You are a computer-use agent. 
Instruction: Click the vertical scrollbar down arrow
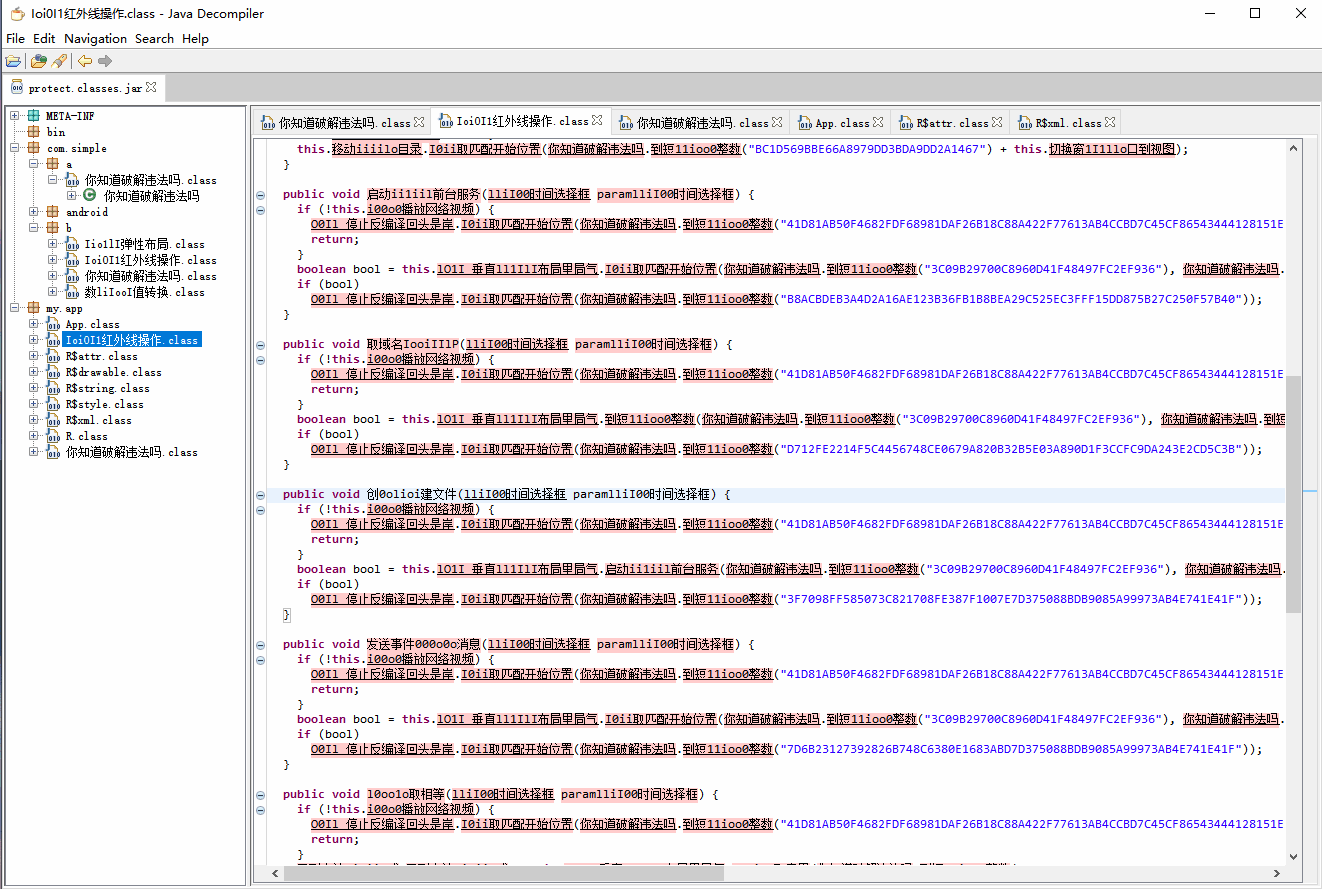(1293, 856)
